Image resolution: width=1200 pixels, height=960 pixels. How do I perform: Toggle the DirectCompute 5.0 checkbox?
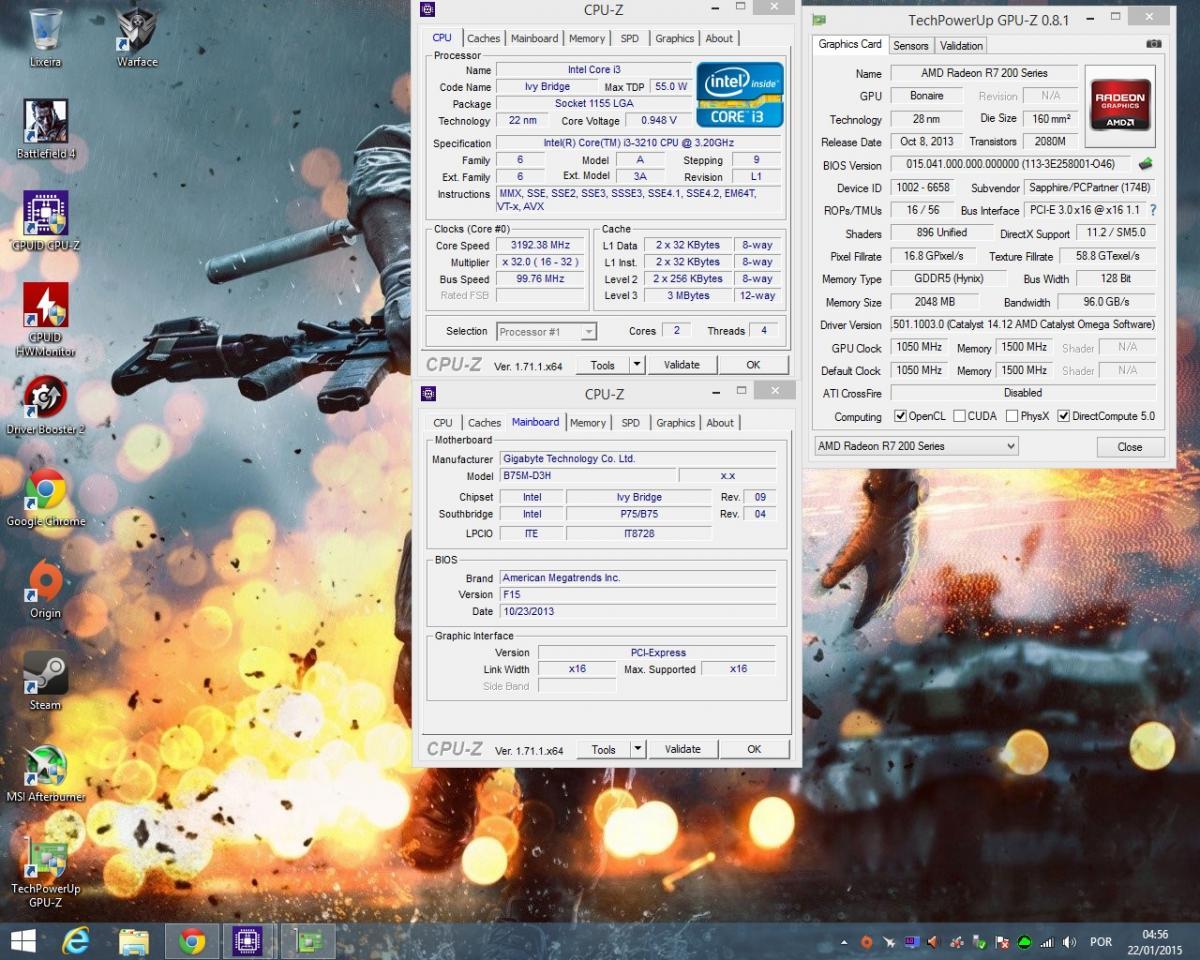click(1063, 416)
